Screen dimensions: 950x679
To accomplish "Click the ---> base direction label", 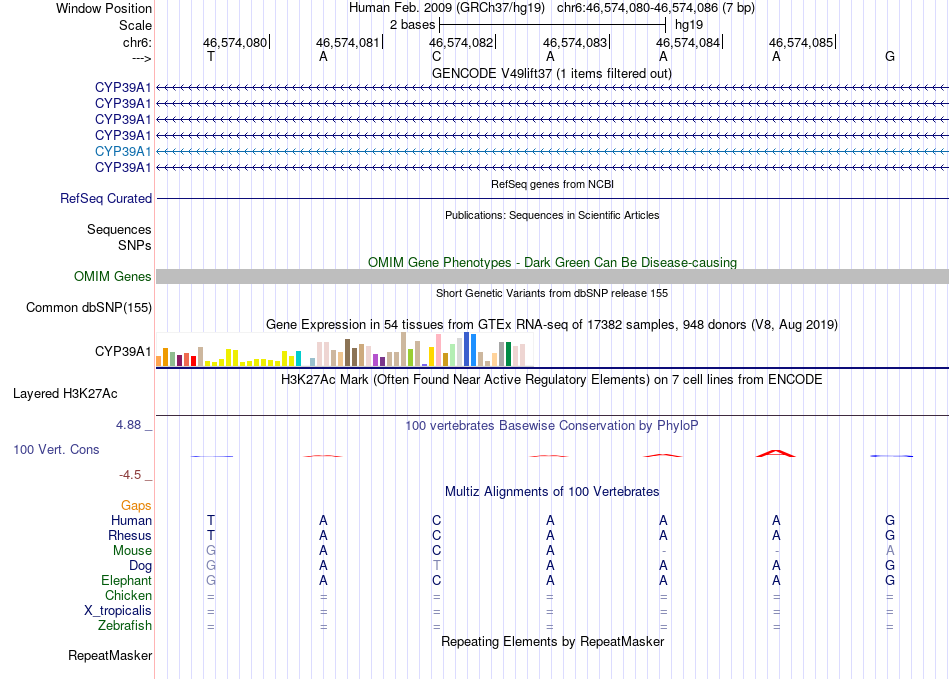I will (142, 58).
